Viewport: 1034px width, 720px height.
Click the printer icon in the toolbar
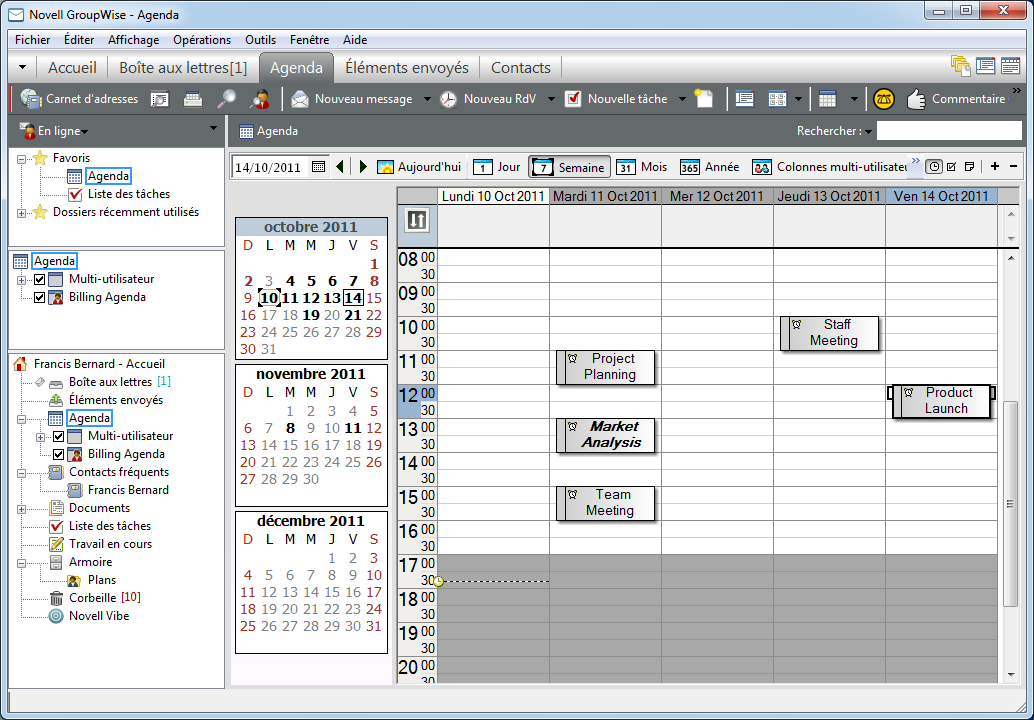192,99
